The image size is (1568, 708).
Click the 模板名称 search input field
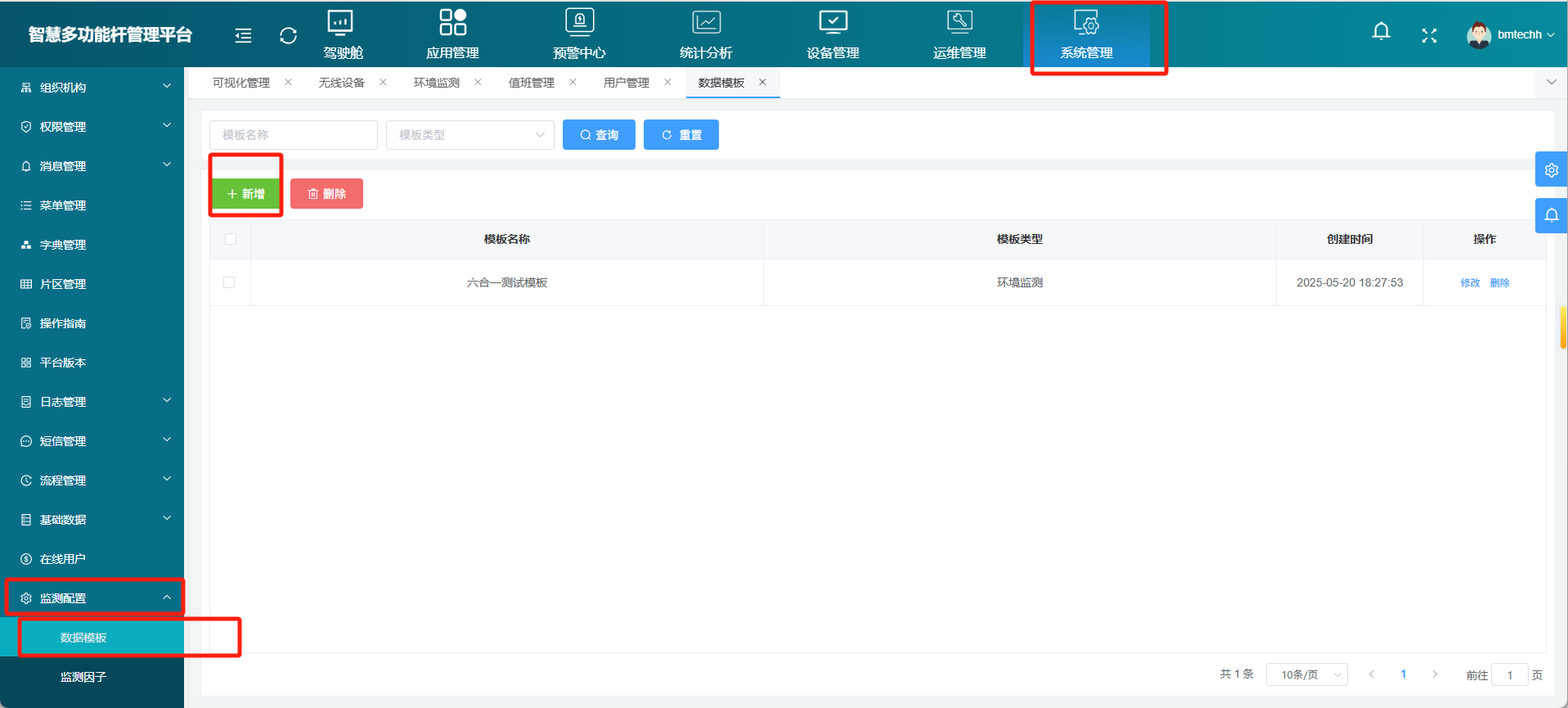293,135
